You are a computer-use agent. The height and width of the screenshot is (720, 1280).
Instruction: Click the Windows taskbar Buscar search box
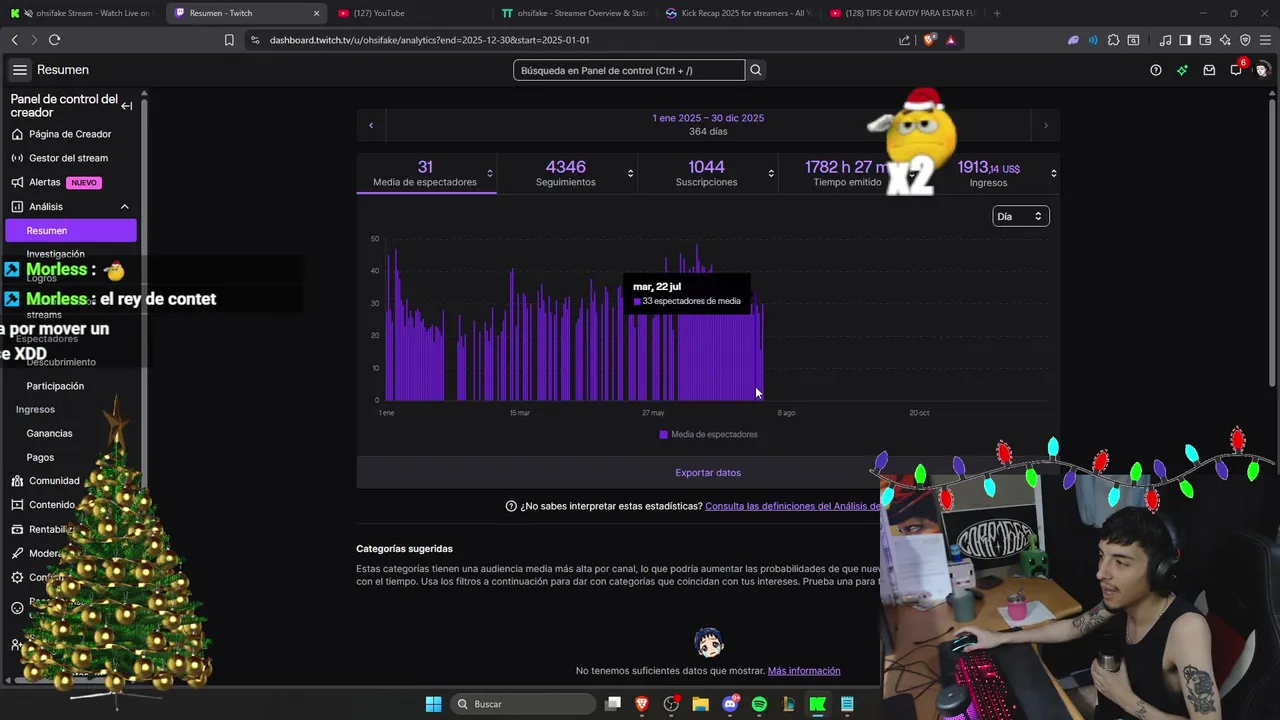521,704
